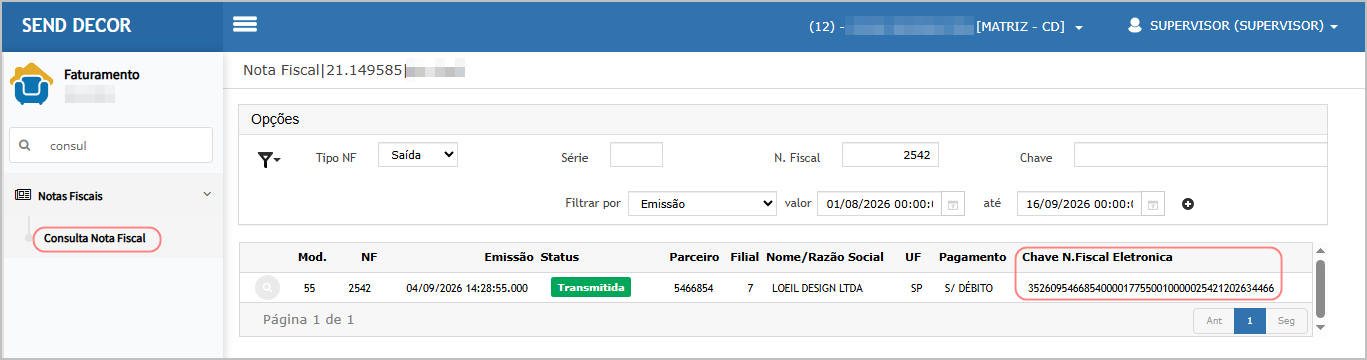Click the supervisor user avatar icon
Image resolution: width=1367 pixels, height=360 pixels.
tap(1134, 25)
